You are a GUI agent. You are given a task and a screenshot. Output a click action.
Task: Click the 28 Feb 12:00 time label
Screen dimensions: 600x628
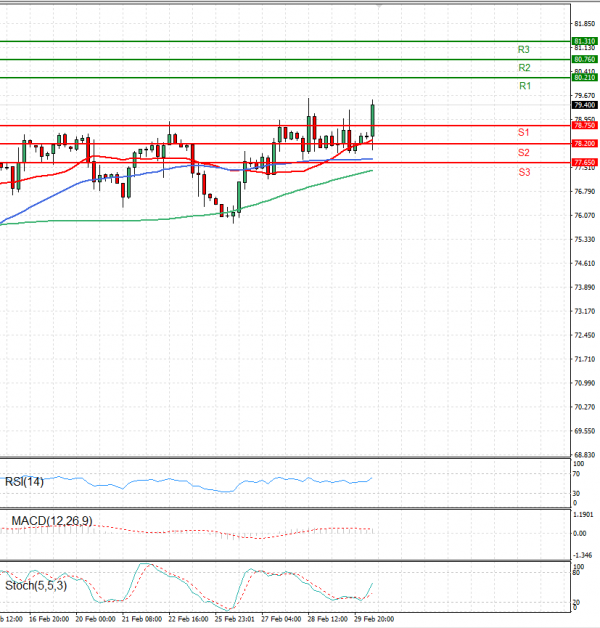pyautogui.click(x=328, y=619)
